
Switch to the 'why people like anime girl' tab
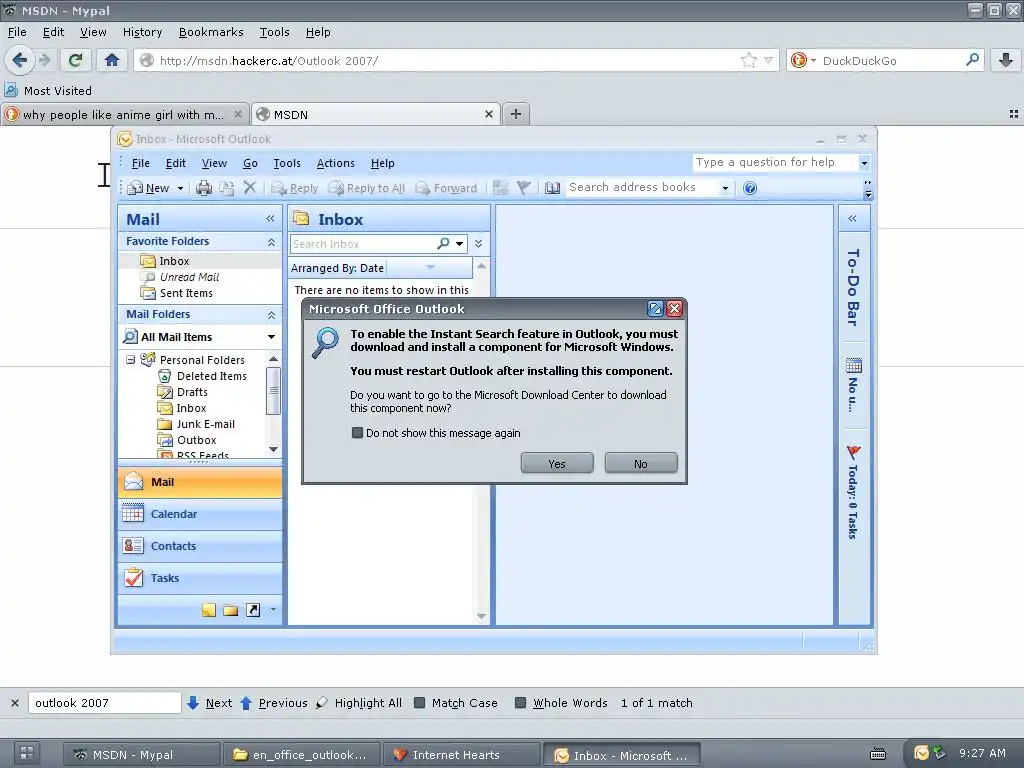tap(124, 114)
